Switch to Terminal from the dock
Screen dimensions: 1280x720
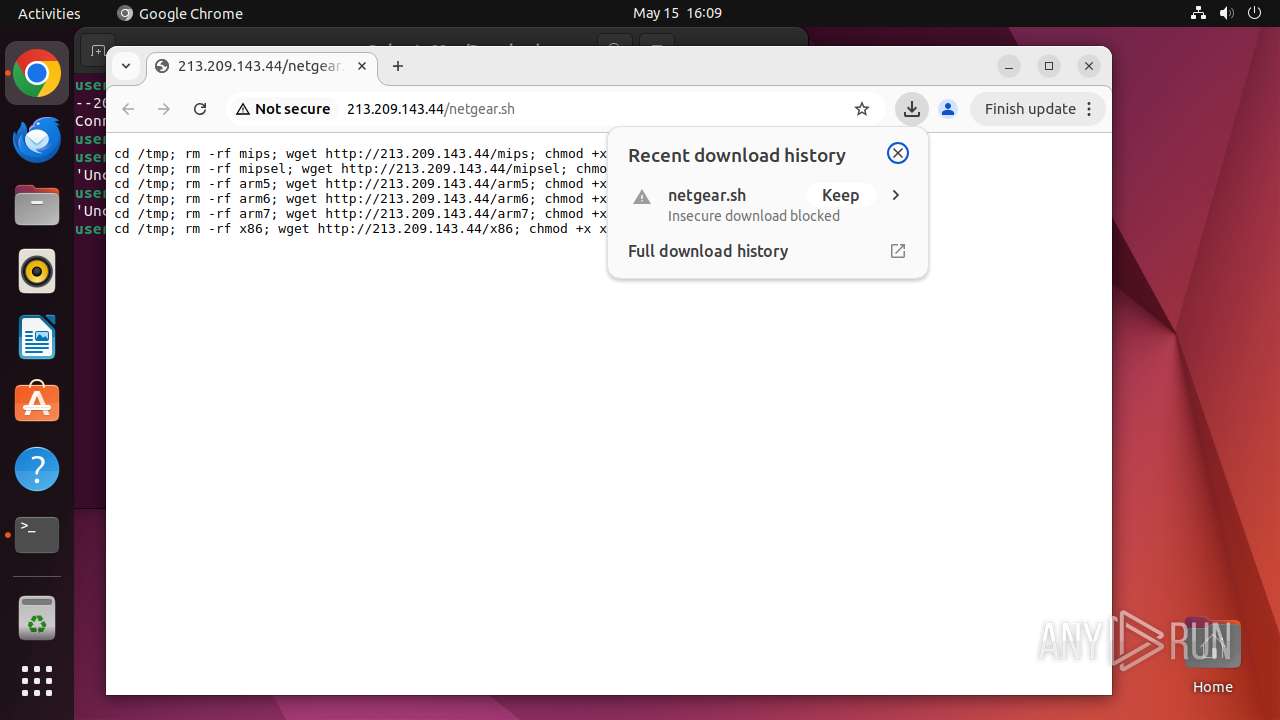click(37, 535)
